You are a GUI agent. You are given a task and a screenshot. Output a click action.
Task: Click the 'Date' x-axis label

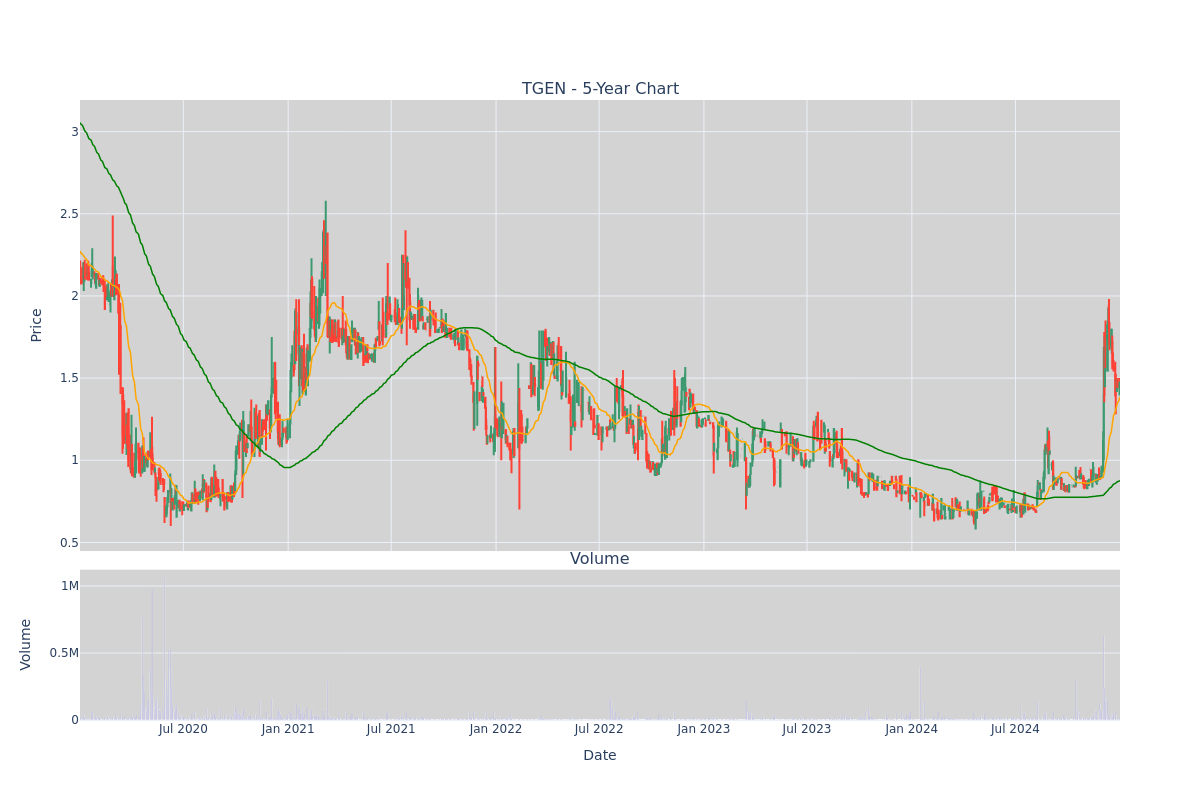[x=600, y=756]
